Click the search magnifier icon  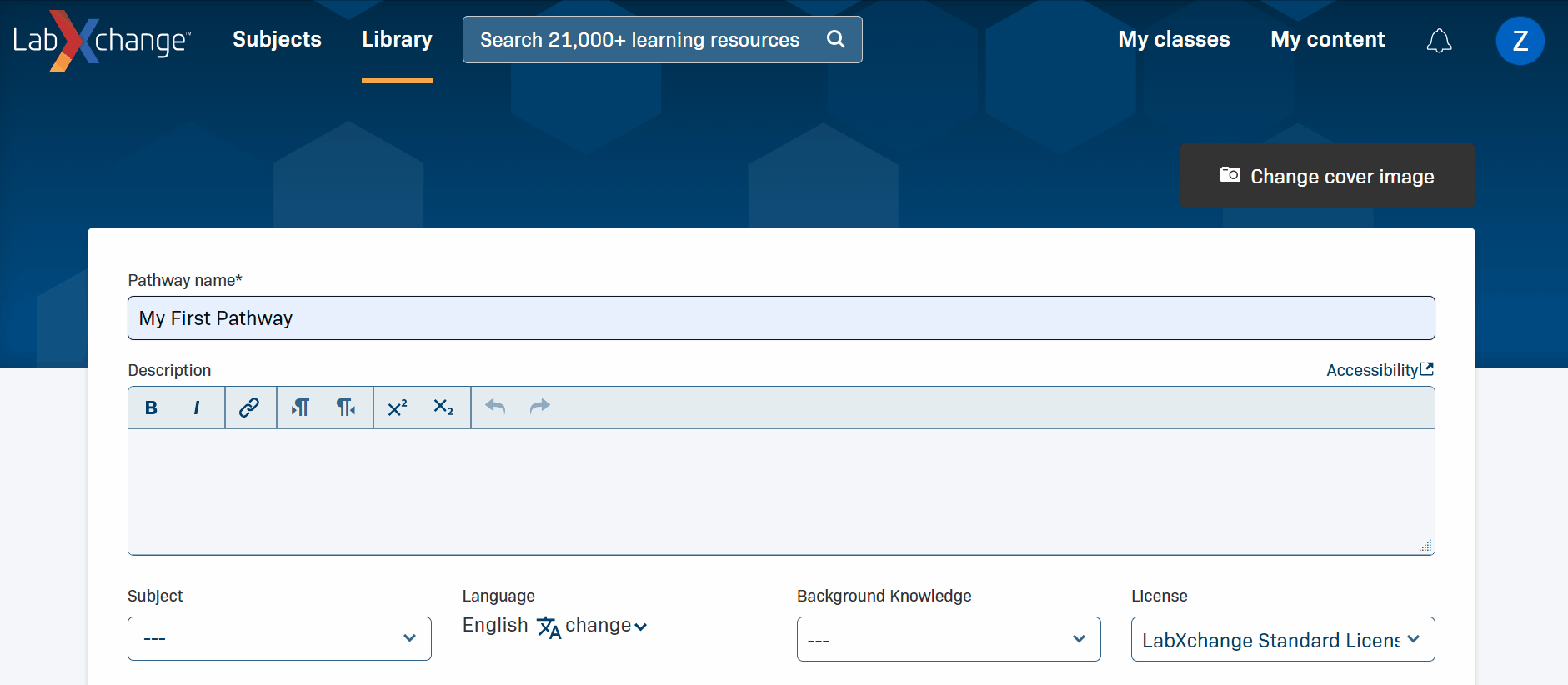point(835,39)
